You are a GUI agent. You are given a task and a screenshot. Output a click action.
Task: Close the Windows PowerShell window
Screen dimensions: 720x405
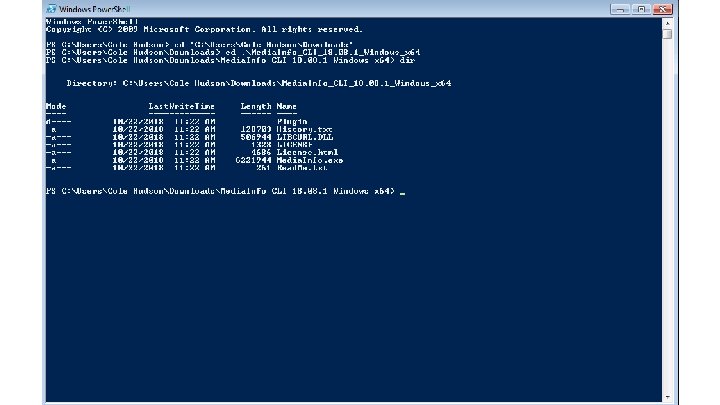tap(662, 9)
